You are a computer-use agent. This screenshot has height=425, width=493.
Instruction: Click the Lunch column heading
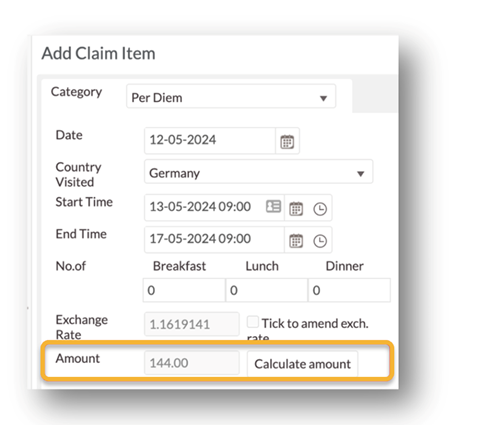(x=262, y=266)
